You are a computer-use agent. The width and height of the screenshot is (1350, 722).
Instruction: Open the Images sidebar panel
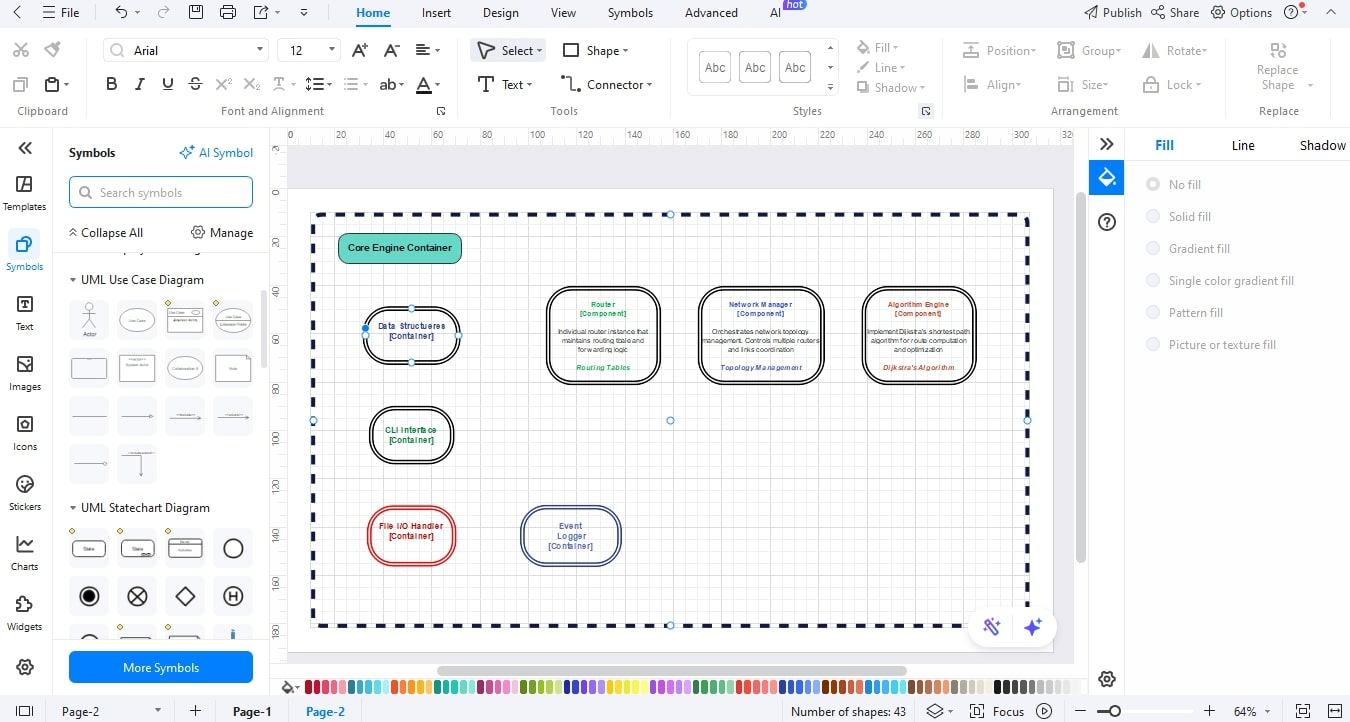pyautogui.click(x=25, y=373)
